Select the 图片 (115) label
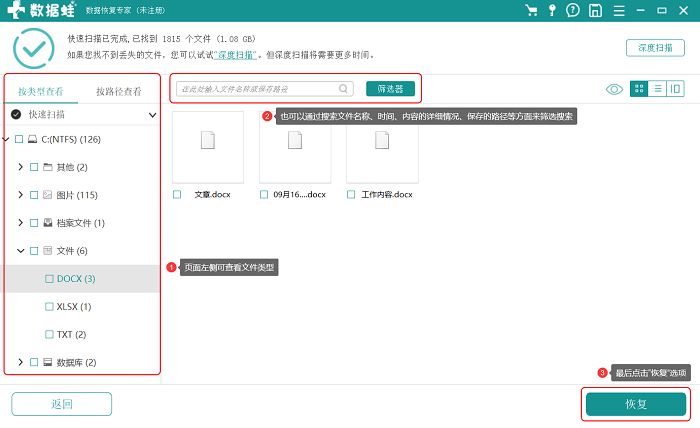 (77, 195)
